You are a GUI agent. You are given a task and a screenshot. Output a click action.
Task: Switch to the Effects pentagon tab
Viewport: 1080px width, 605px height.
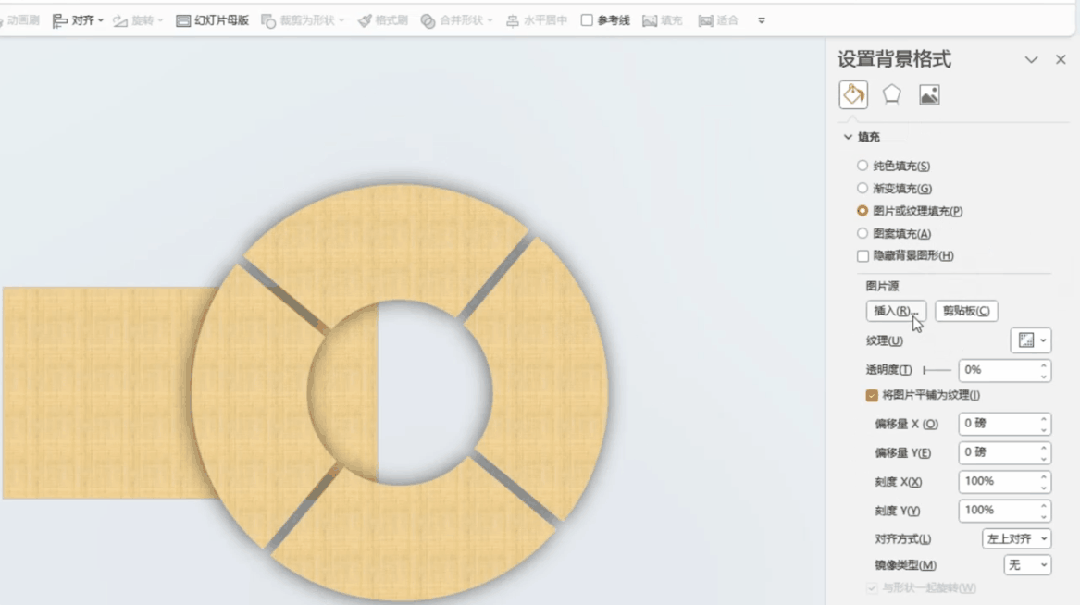[x=892, y=94]
